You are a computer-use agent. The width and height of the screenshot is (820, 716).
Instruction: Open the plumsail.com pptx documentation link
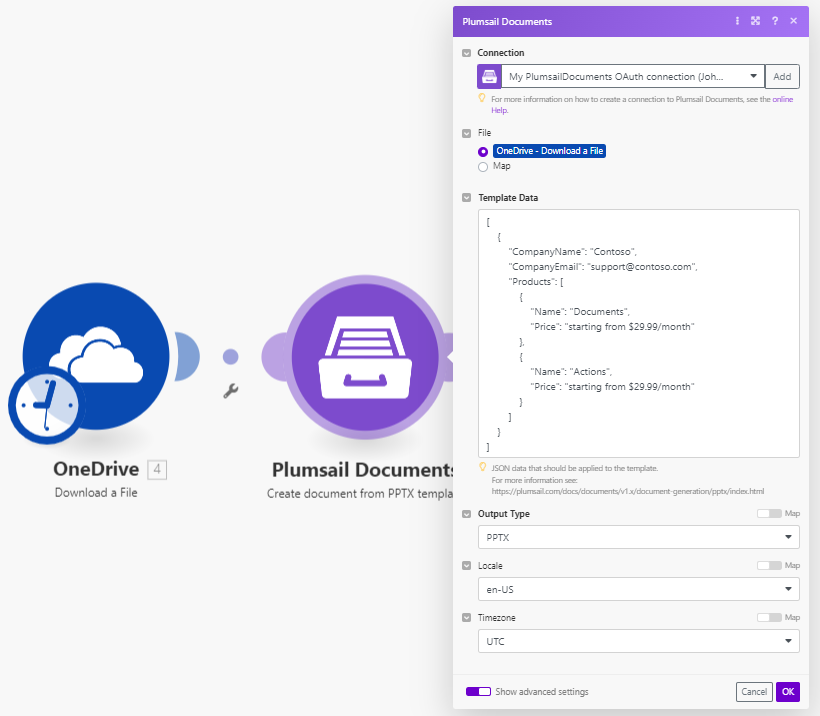coord(628,491)
